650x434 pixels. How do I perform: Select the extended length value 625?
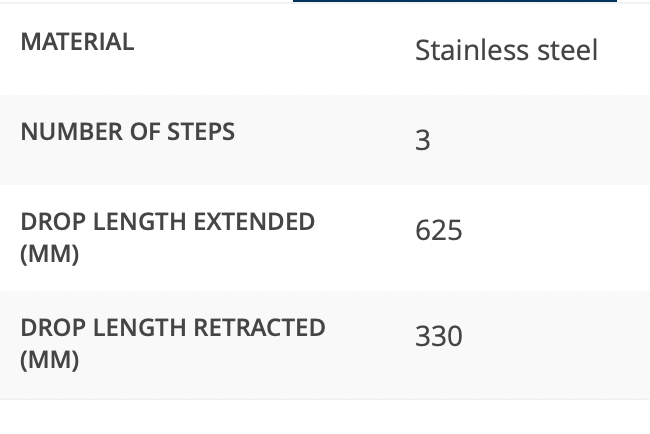[x=439, y=231]
